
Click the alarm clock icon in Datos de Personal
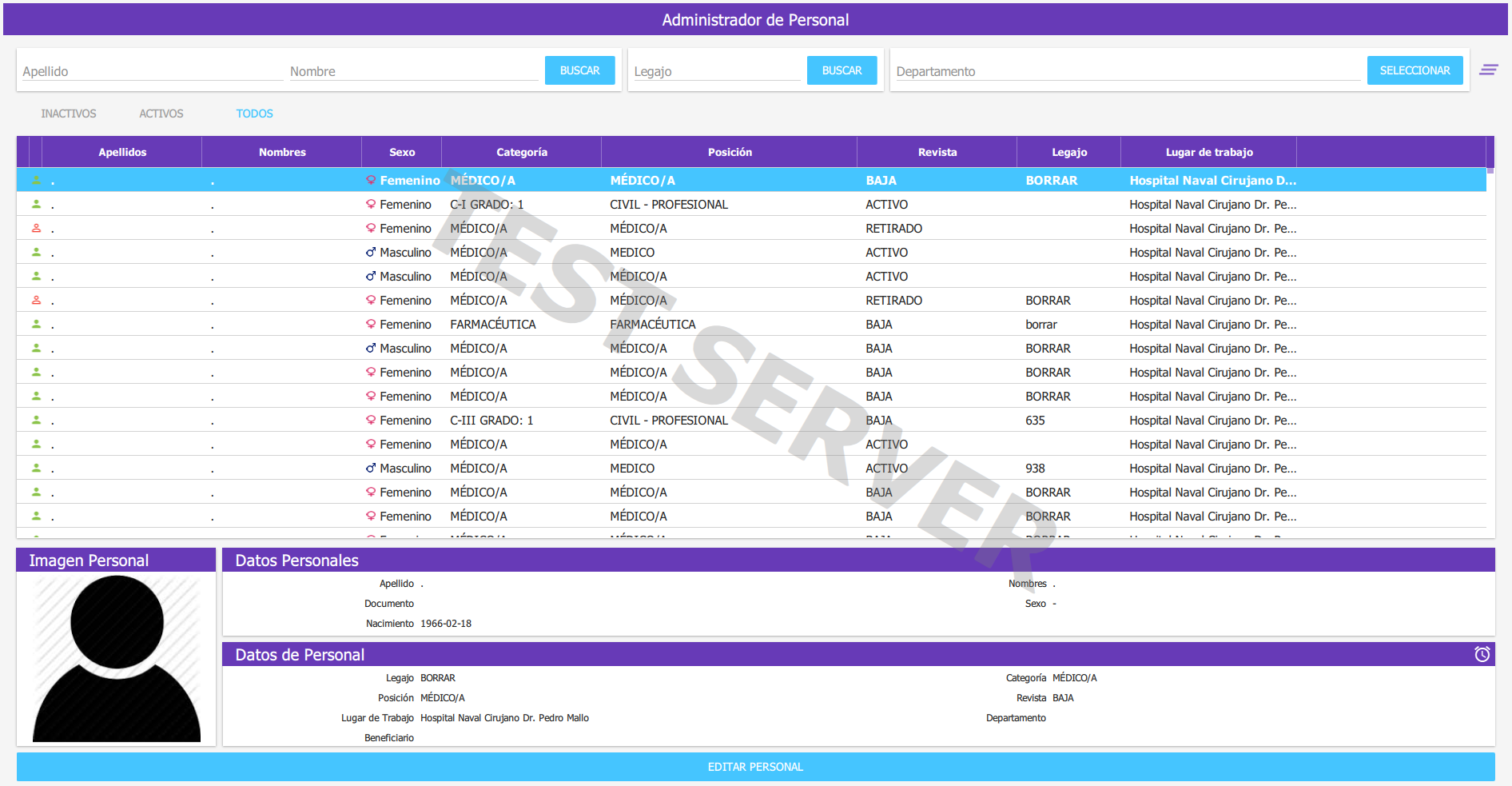(x=1482, y=654)
